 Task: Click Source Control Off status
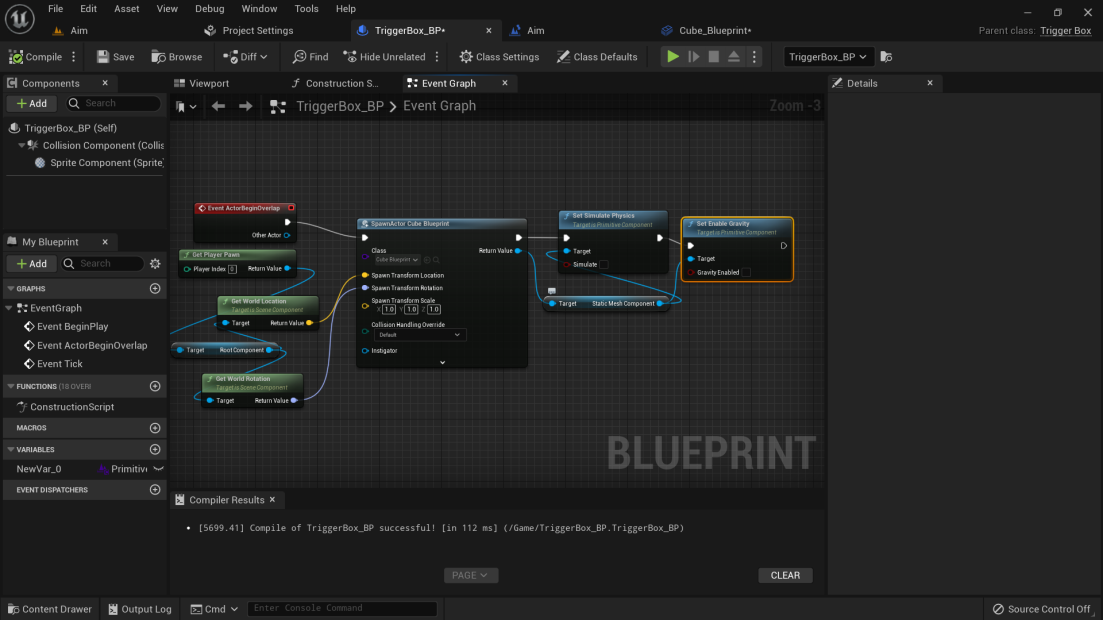coord(1042,609)
